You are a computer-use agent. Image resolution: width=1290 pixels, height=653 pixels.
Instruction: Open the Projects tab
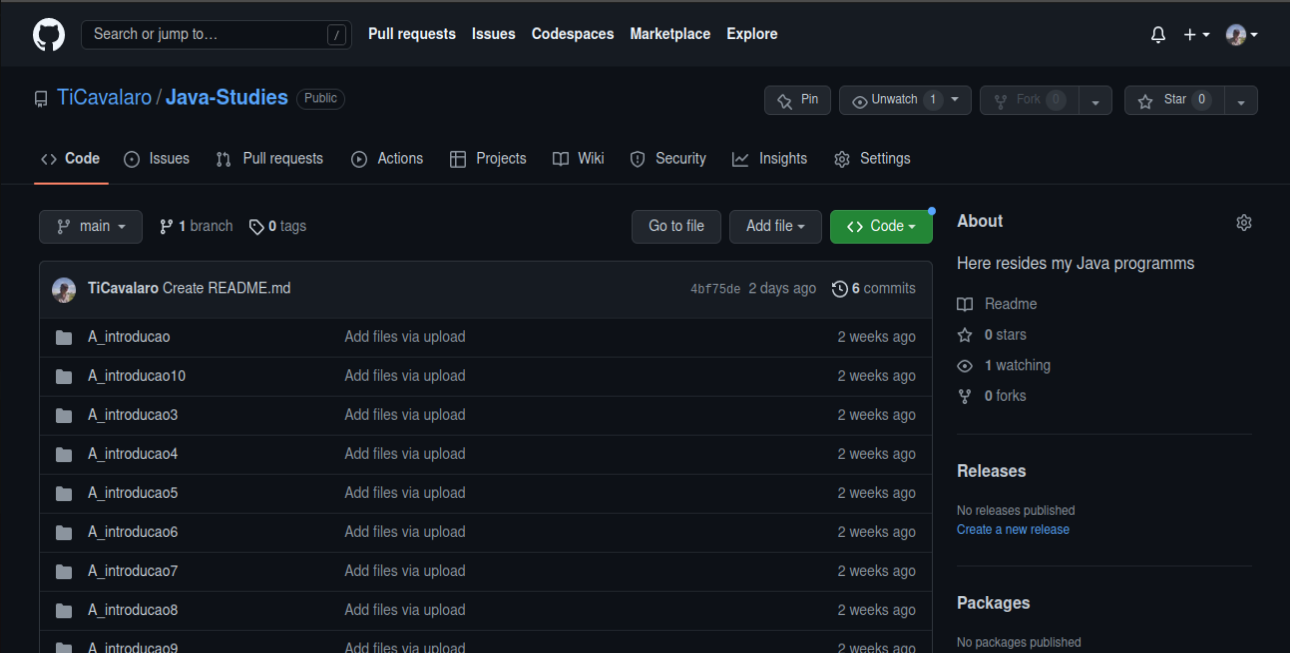pyautogui.click(x=488, y=159)
